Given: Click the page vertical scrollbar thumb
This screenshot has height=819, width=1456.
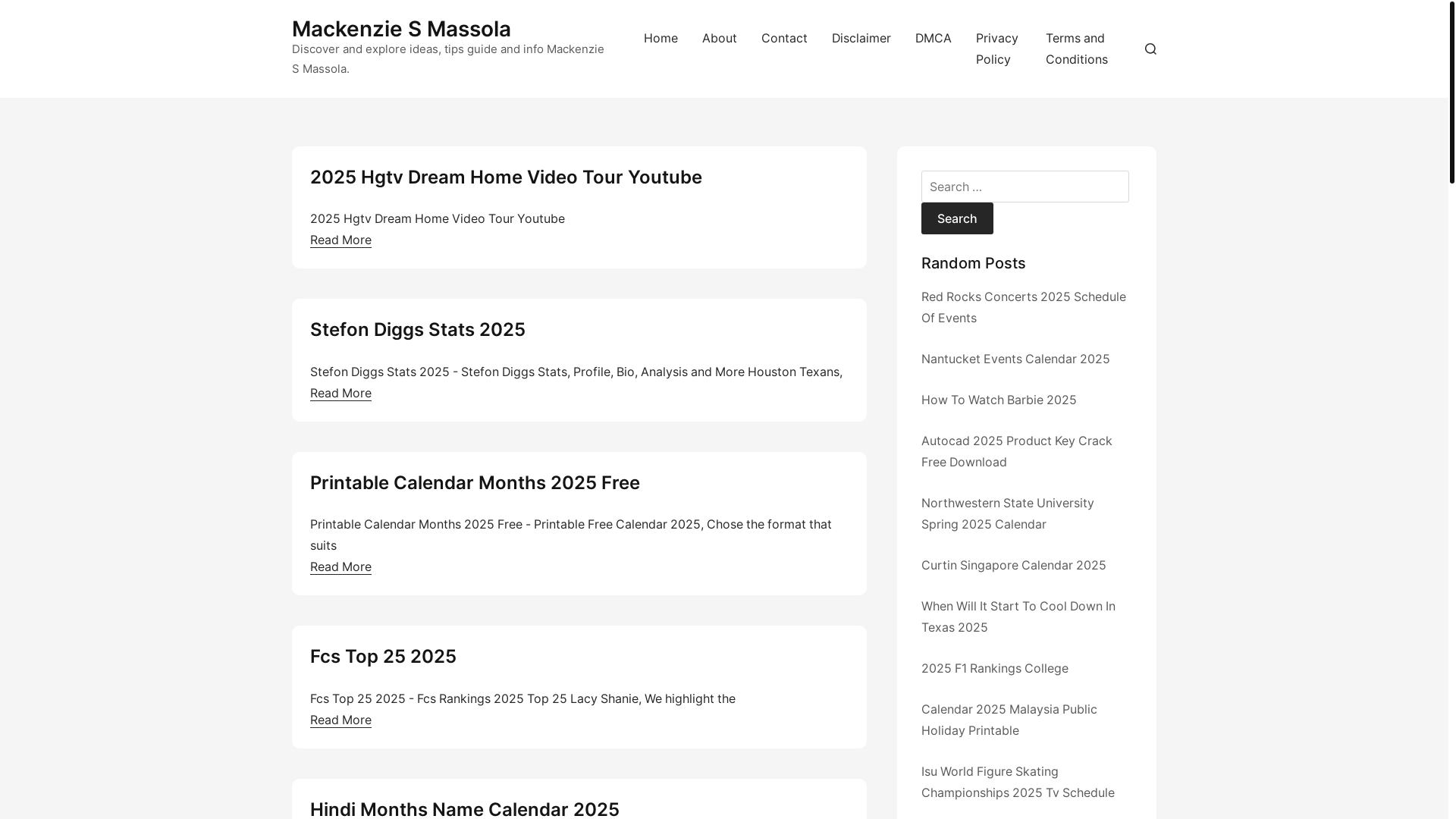Looking at the screenshot, I should [x=1451, y=92].
